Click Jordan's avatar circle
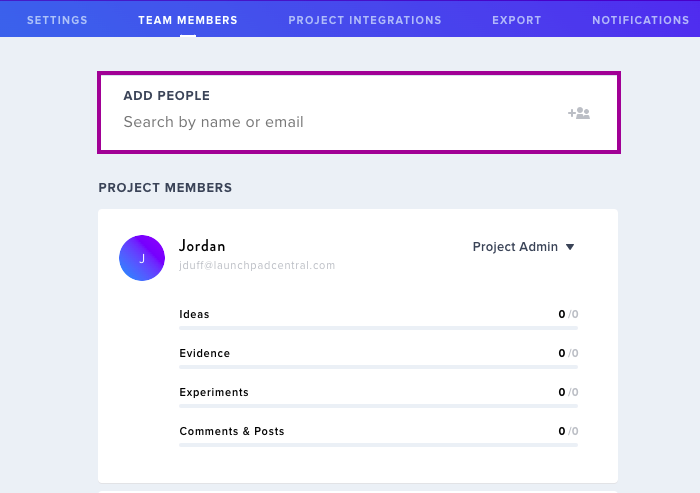The height and width of the screenshot is (493, 700). [142, 258]
